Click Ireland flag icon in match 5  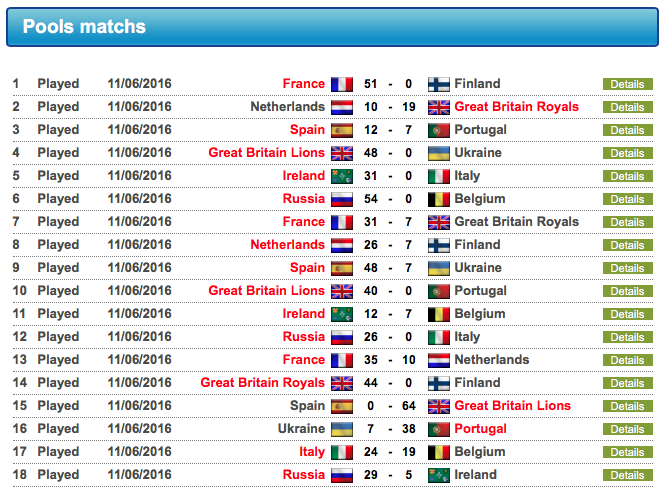click(342, 176)
